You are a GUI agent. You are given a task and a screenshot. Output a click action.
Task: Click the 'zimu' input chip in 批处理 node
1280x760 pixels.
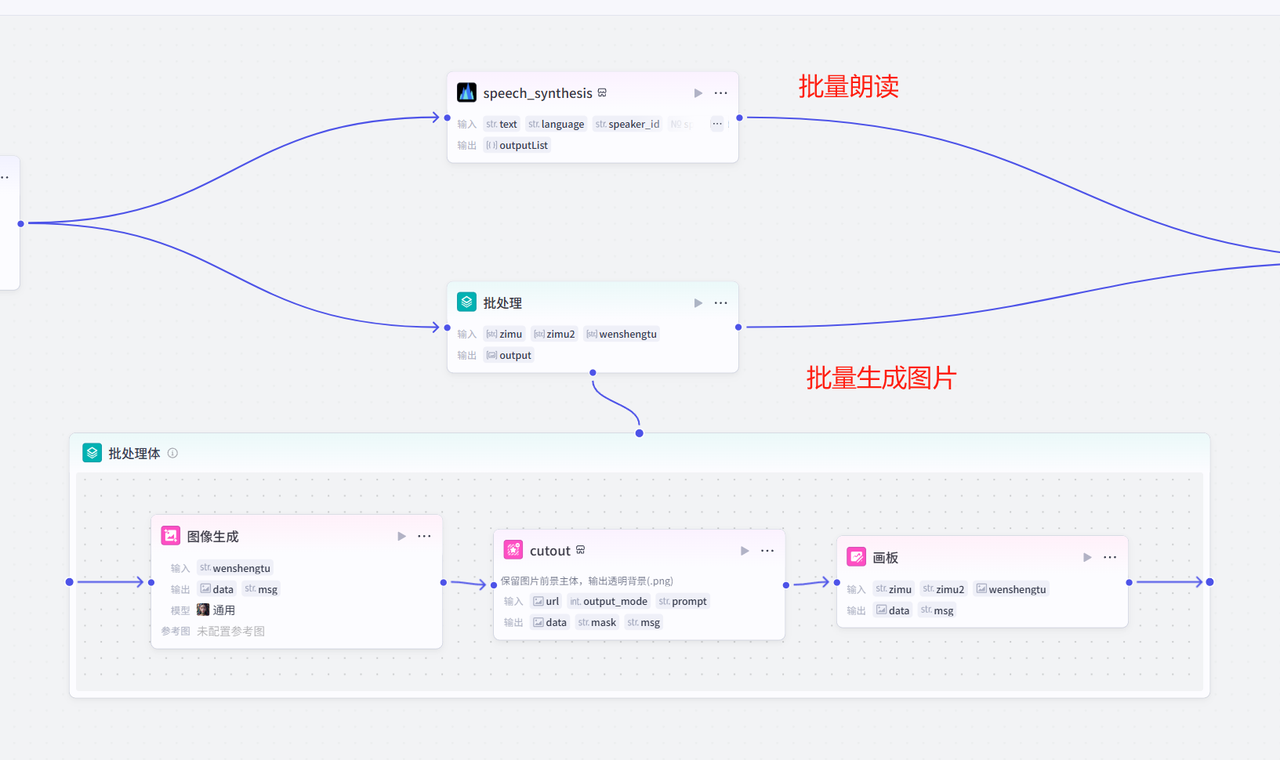pos(504,334)
